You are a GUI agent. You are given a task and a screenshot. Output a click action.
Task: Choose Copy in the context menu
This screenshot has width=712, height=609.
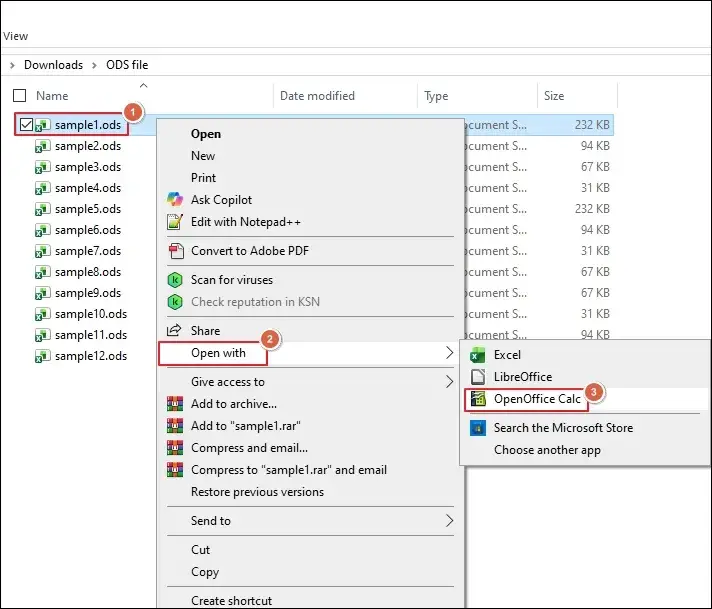(205, 572)
